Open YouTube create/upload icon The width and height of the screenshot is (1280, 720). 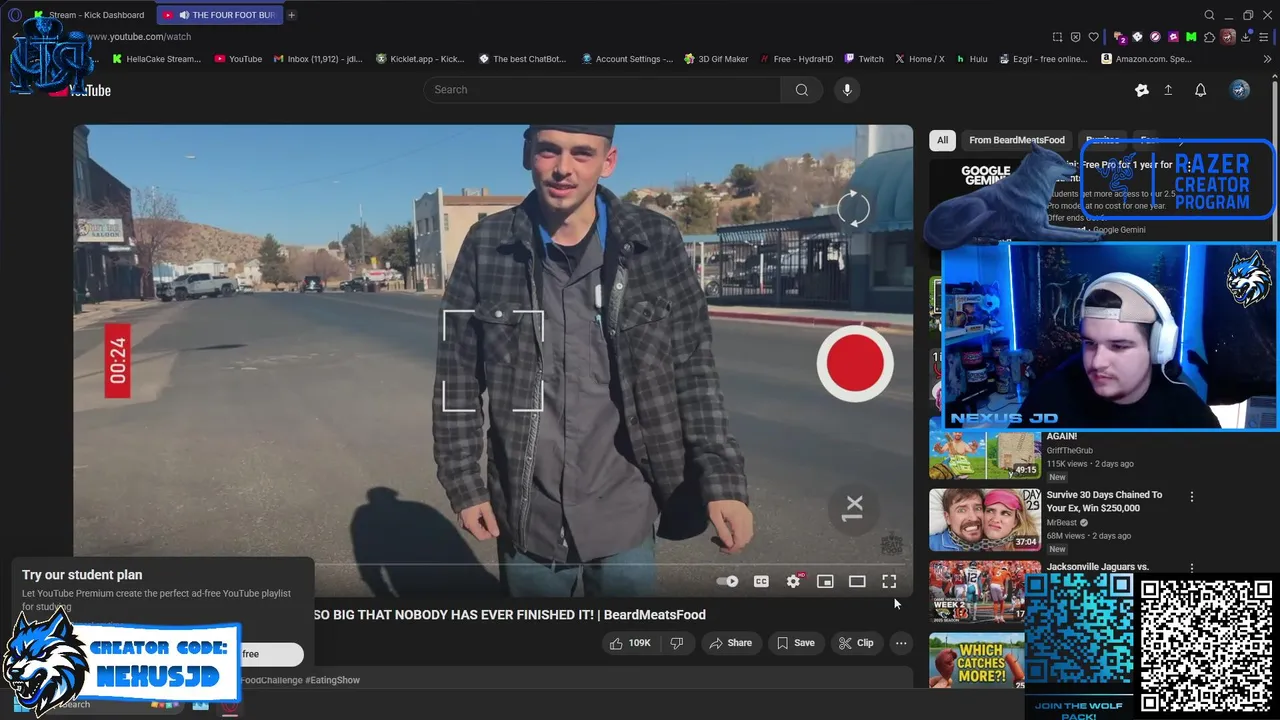click(1168, 90)
